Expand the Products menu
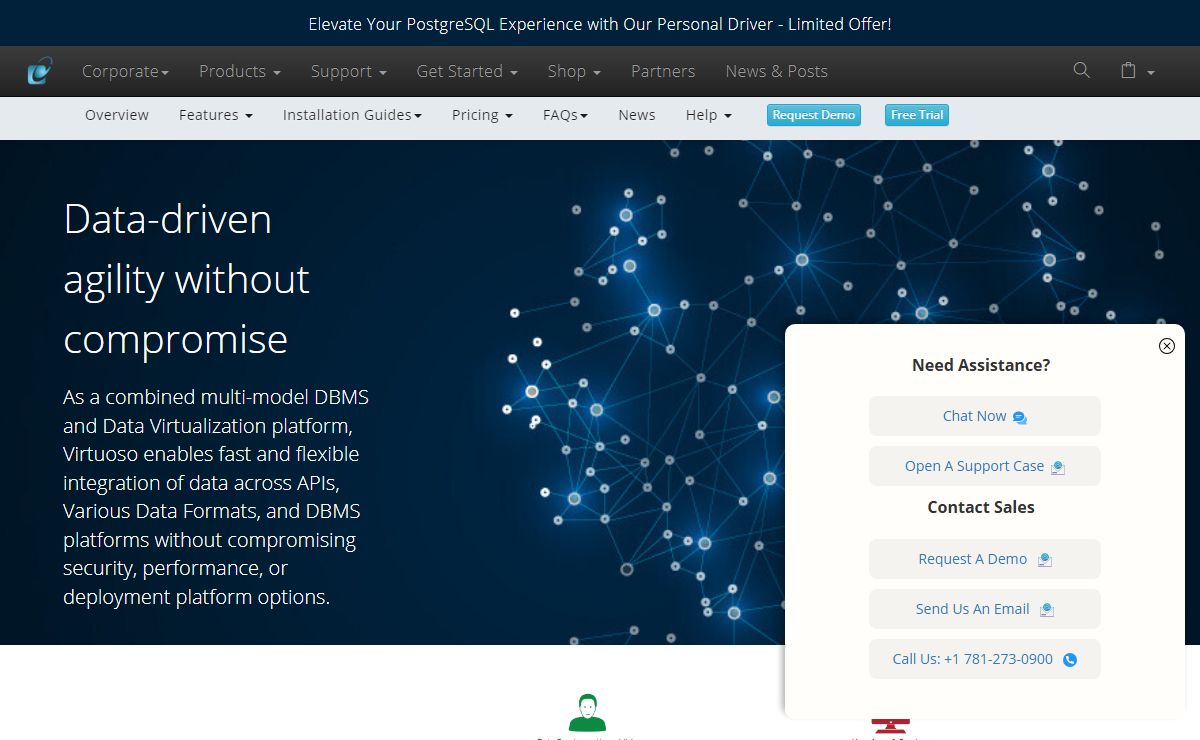 tap(240, 71)
